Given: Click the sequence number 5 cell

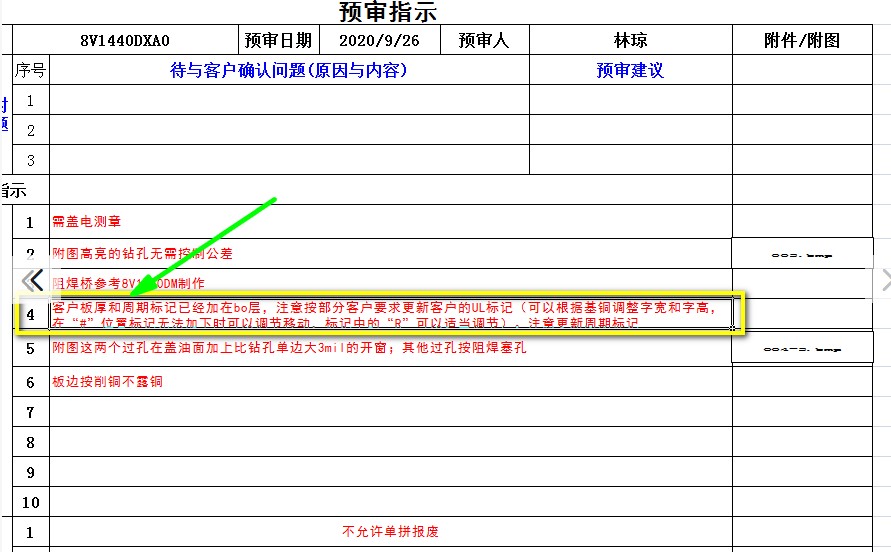Looking at the screenshot, I should point(31,347).
